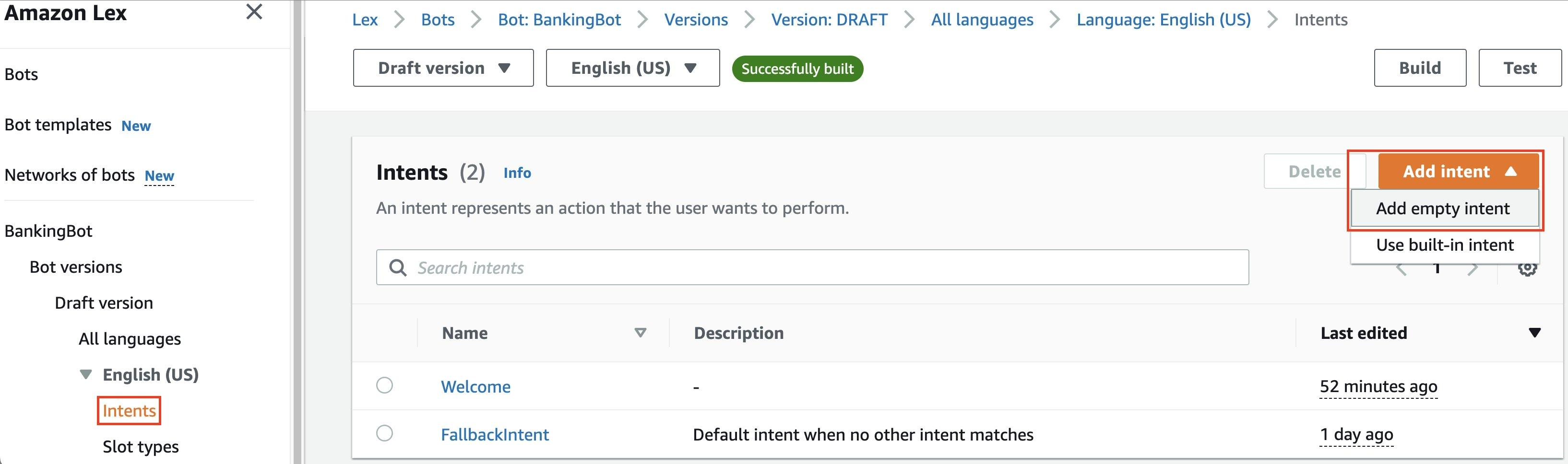Click the search magnifier icon
Image resolution: width=1568 pixels, height=464 pixels.
point(397,267)
